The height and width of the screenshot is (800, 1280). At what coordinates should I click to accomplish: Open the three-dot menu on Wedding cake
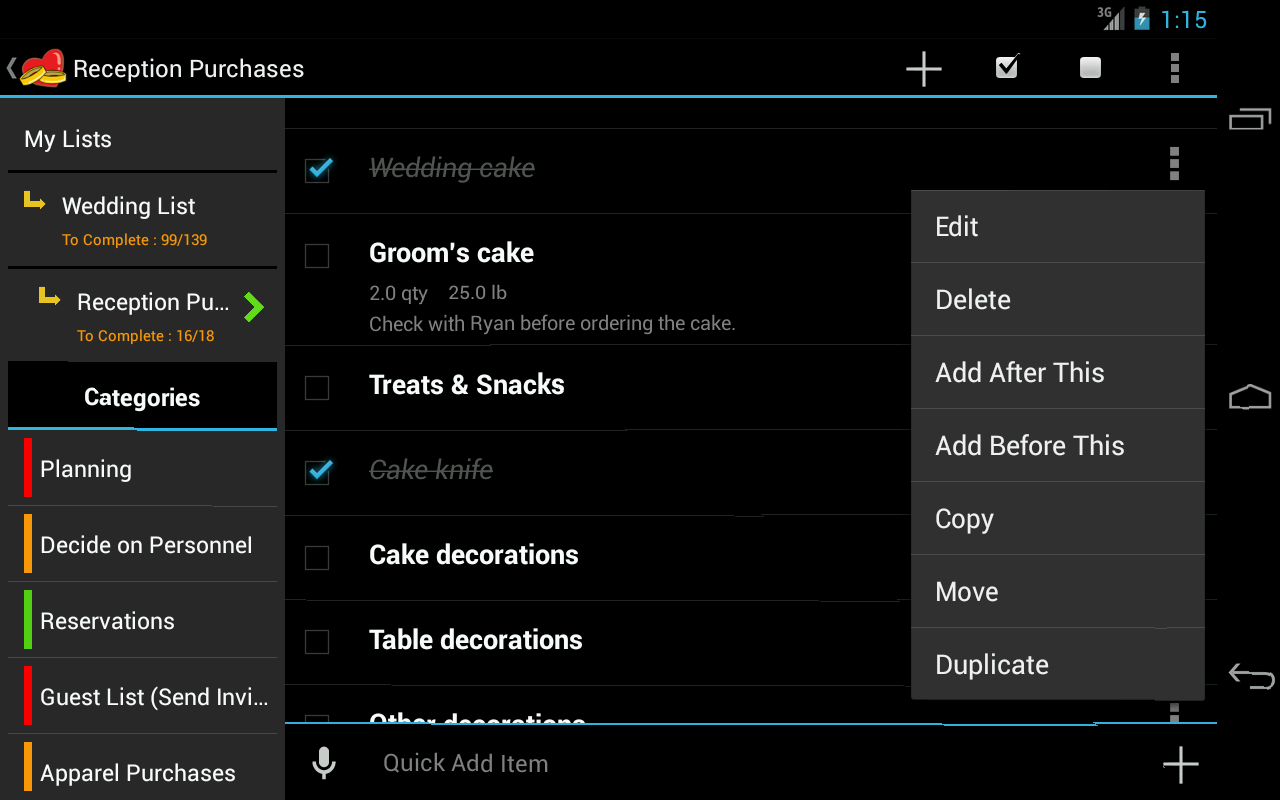click(x=1174, y=163)
